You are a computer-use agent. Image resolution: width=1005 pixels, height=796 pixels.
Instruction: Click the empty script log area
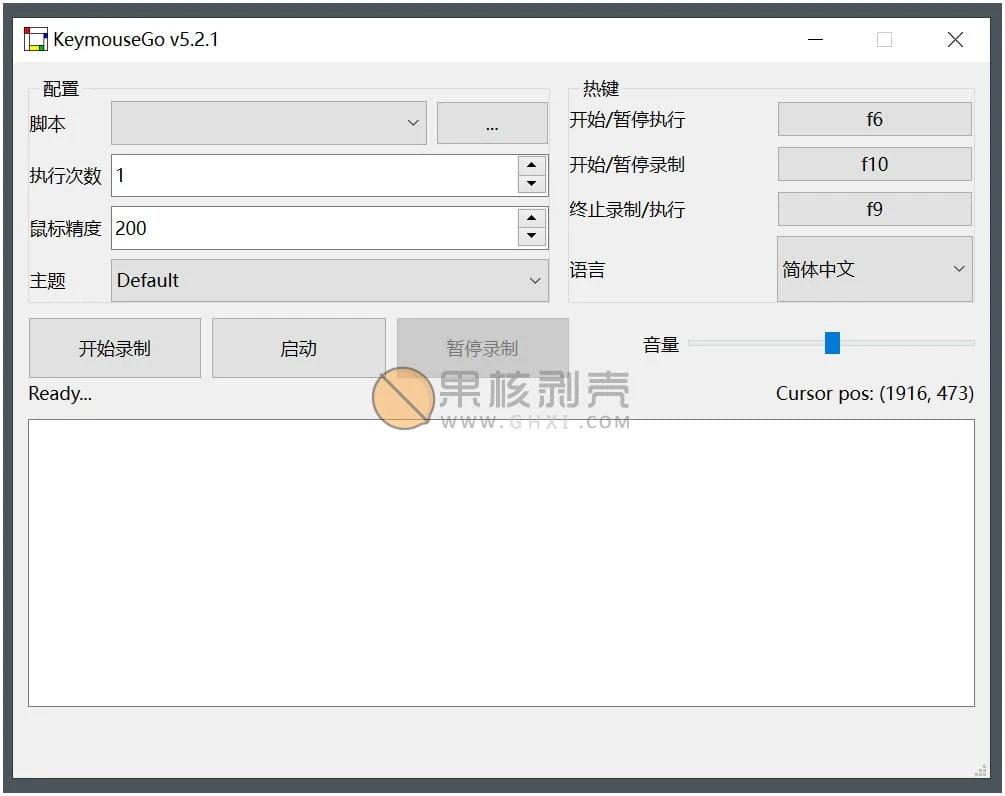(500, 560)
